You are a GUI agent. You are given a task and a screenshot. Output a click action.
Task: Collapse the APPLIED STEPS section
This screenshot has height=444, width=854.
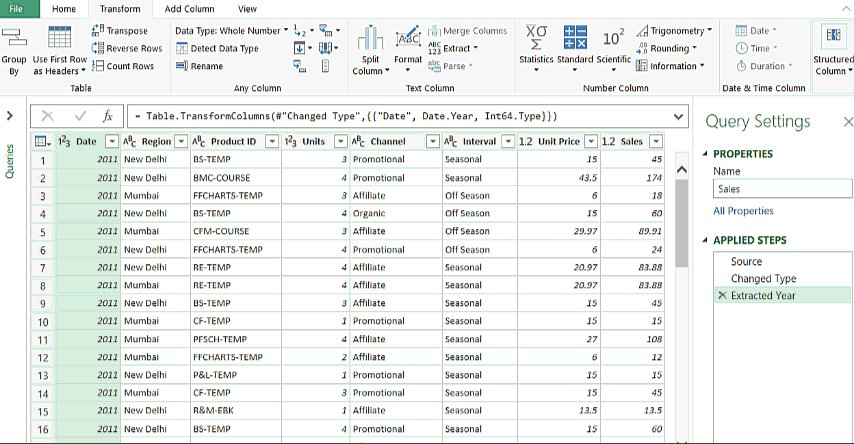[705, 240]
